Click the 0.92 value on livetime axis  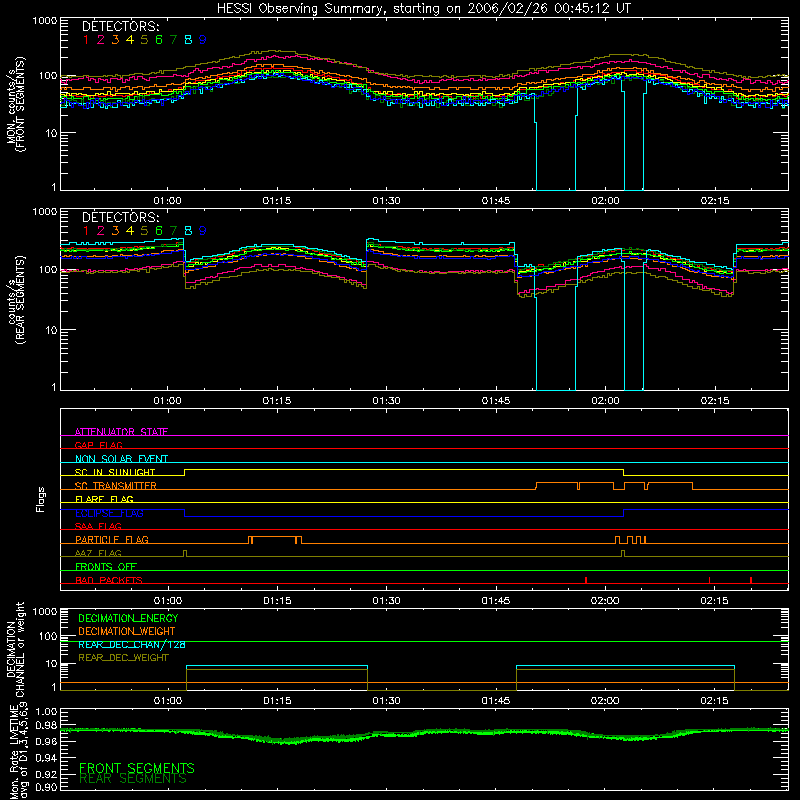46,774
